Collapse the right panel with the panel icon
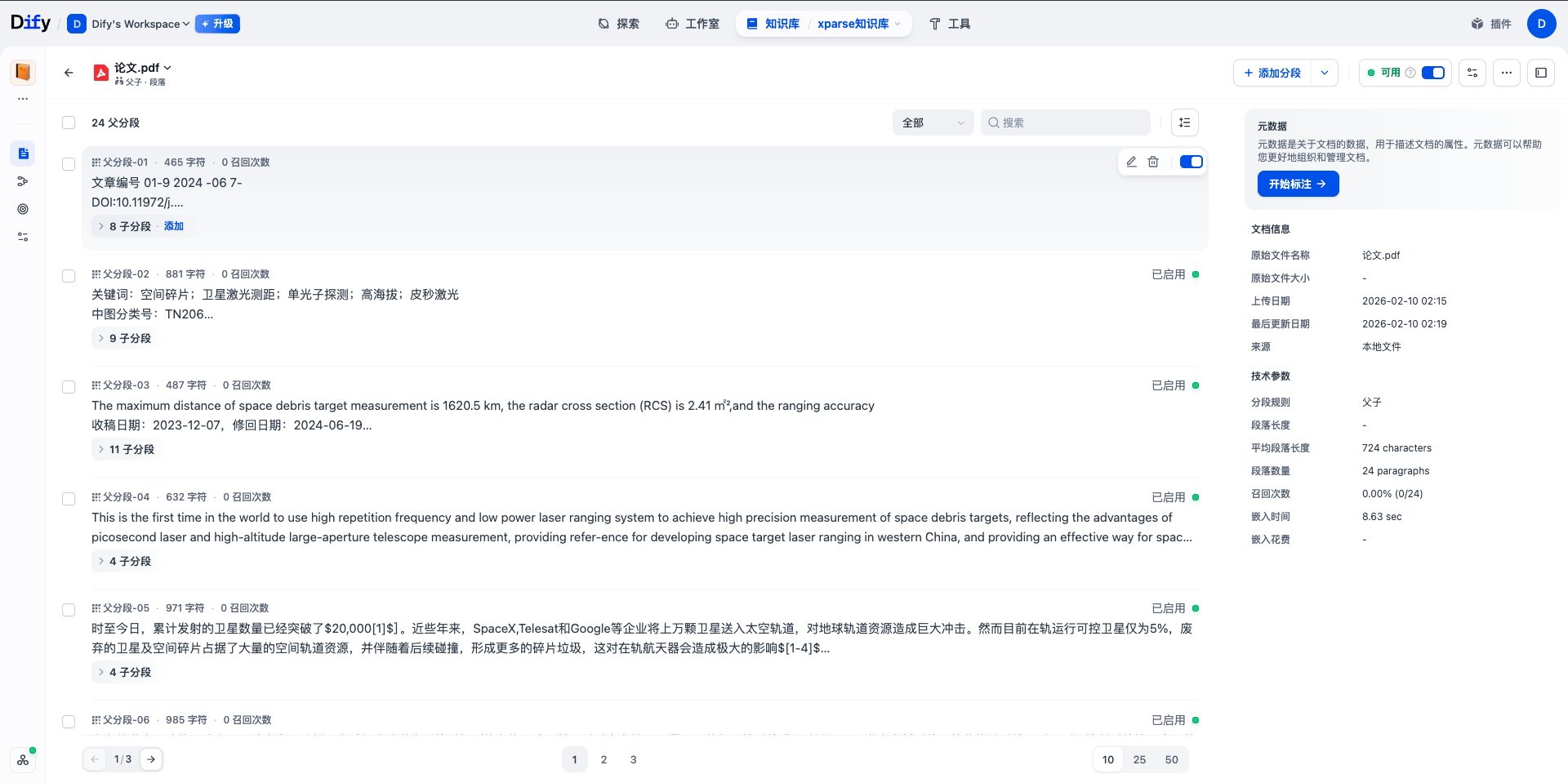 point(1542,73)
